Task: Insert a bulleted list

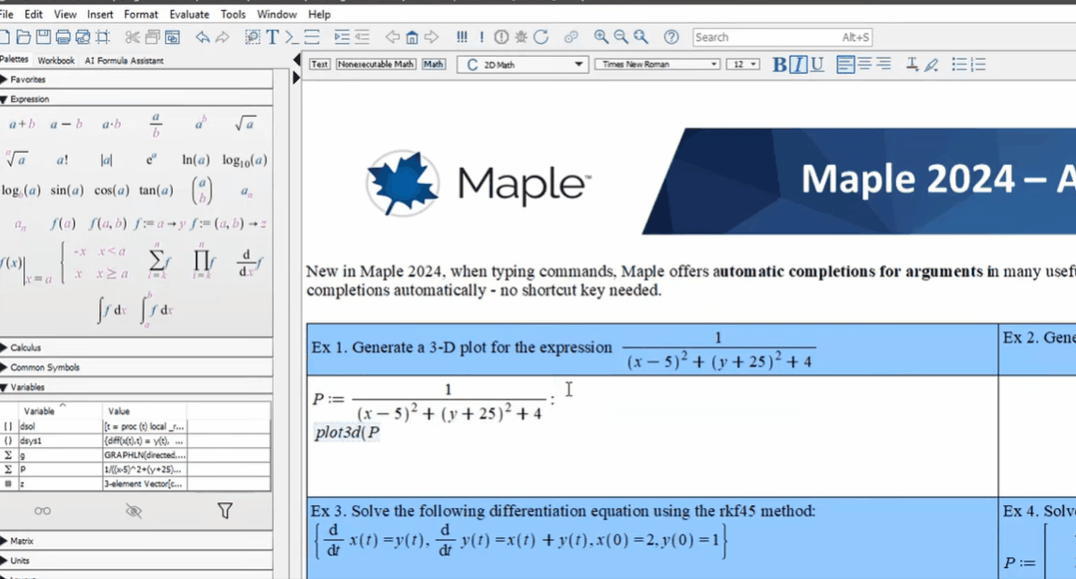Action: (959, 64)
